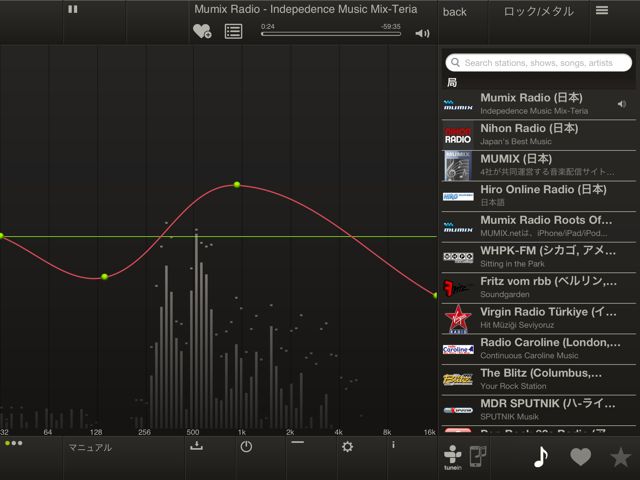Select Mumix Radio Roots Of... station
Image resolution: width=640 pixels, height=480 pixels.
(539, 227)
